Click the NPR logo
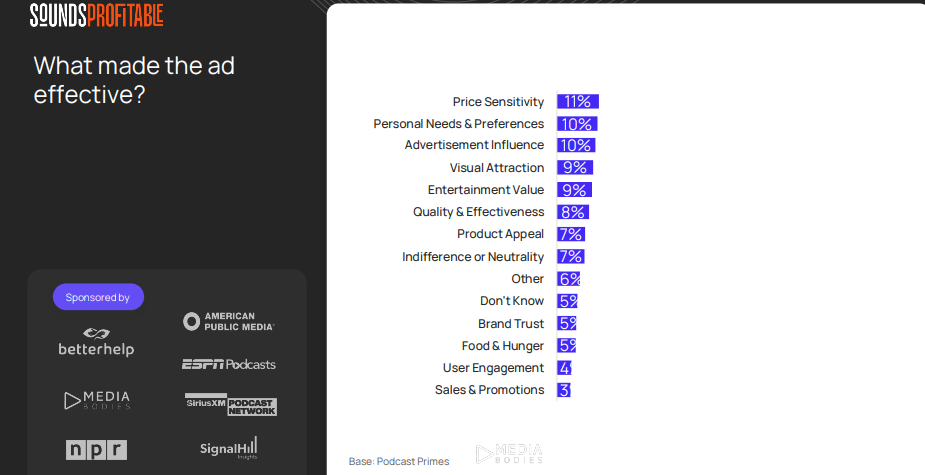Viewport: 925px width, 475px height. pos(96,450)
